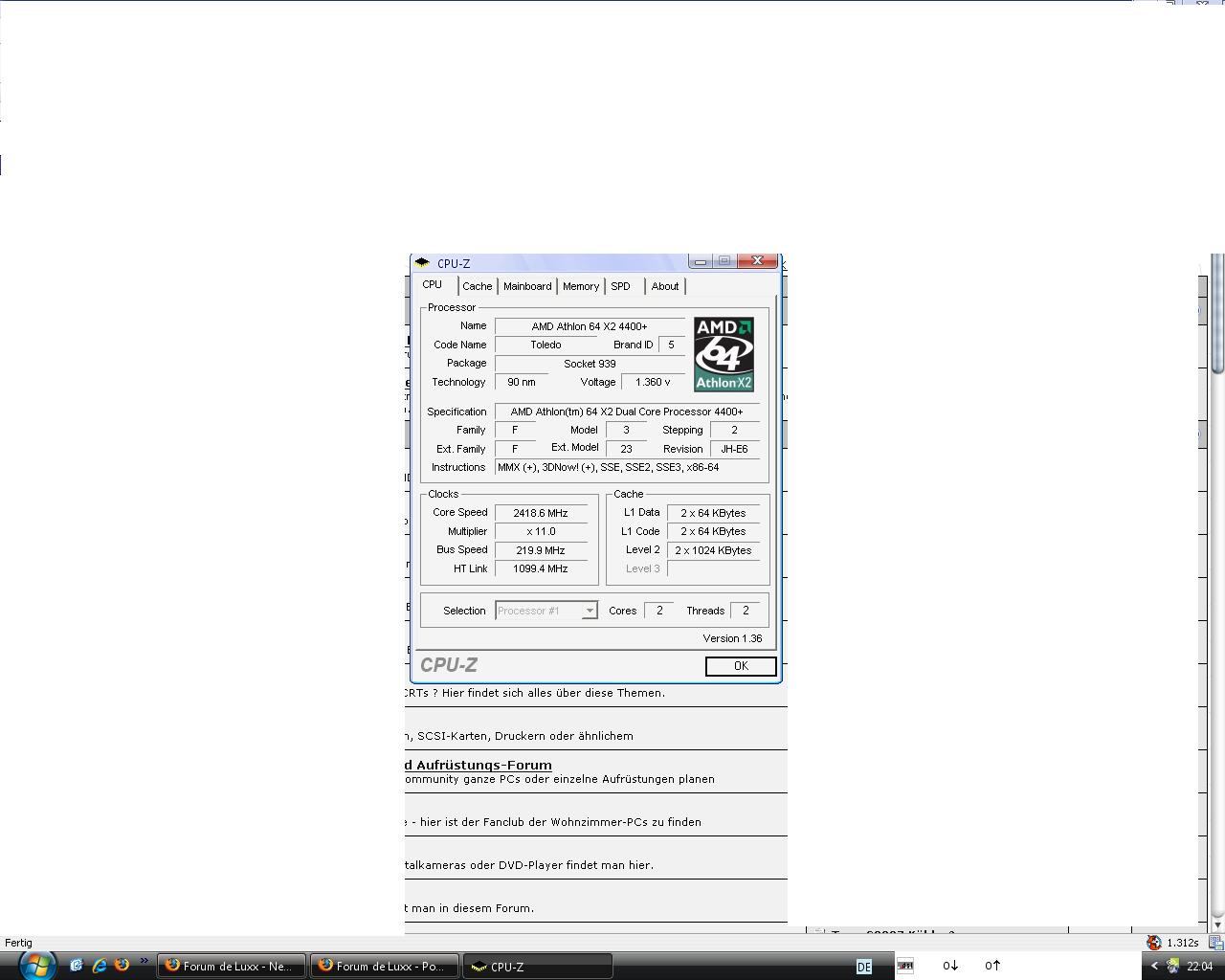Click the Firefox status bar 1.312s icon
The image size is (1225, 980).
[x=1154, y=943]
